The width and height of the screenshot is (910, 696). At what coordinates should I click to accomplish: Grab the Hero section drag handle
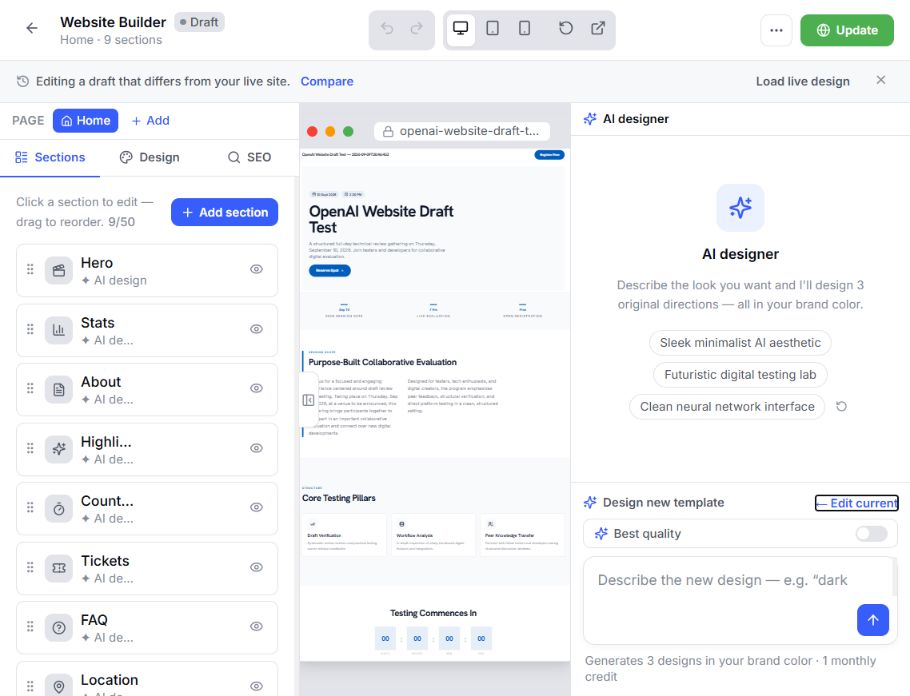(x=30, y=269)
